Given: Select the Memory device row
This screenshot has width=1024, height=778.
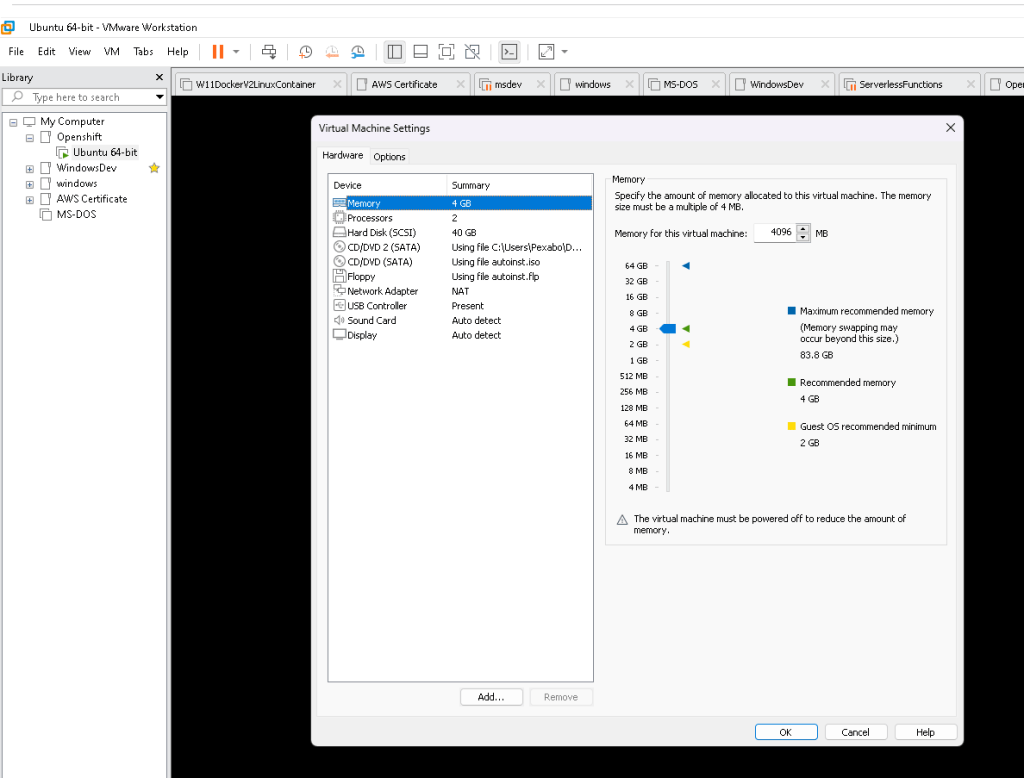Looking at the screenshot, I should (x=462, y=203).
